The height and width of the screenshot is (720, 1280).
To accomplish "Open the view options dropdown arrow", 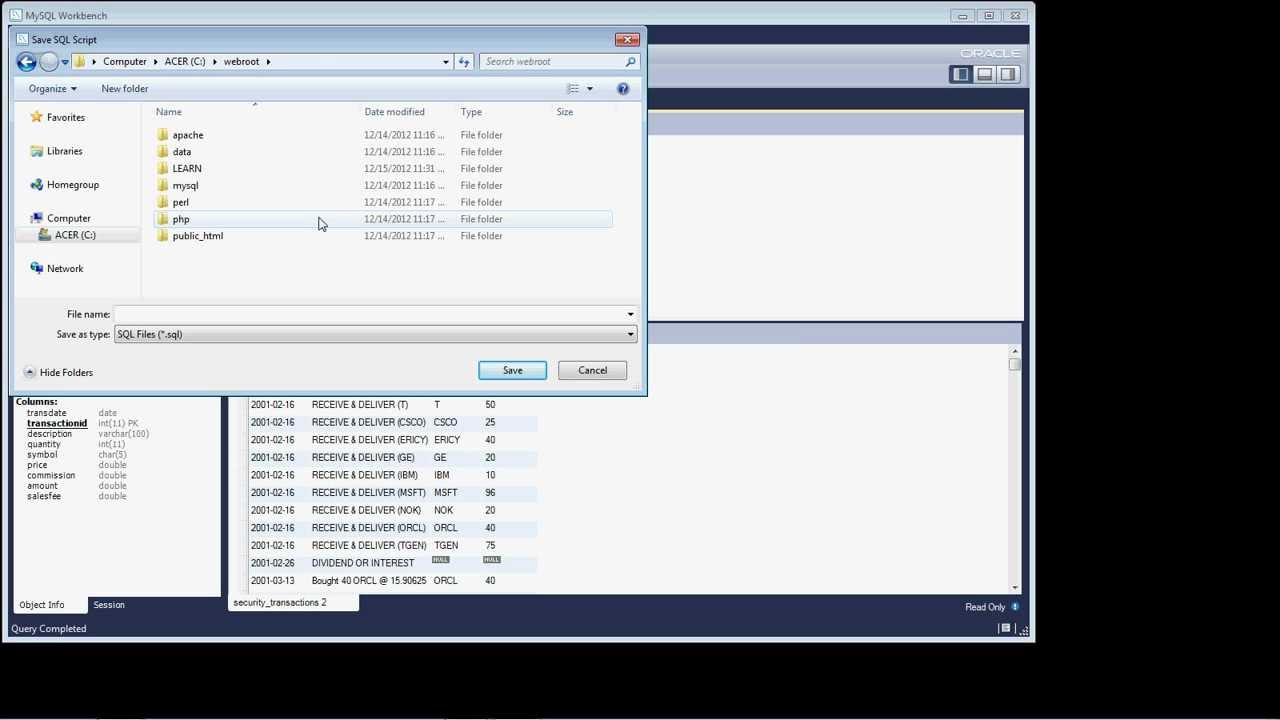I will coord(590,89).
